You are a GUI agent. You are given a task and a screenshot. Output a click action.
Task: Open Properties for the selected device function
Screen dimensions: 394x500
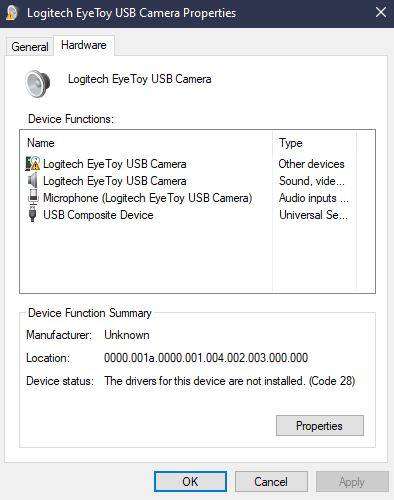[320, 426]
